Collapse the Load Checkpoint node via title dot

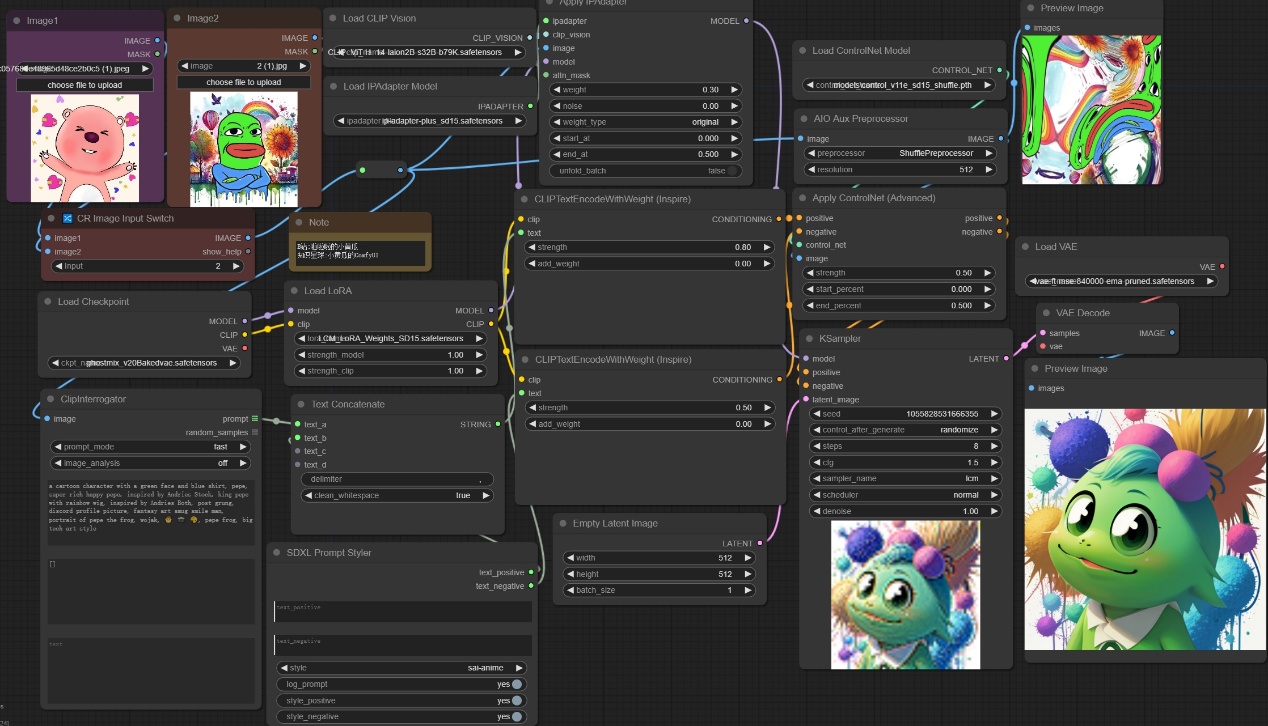(49, 302)
